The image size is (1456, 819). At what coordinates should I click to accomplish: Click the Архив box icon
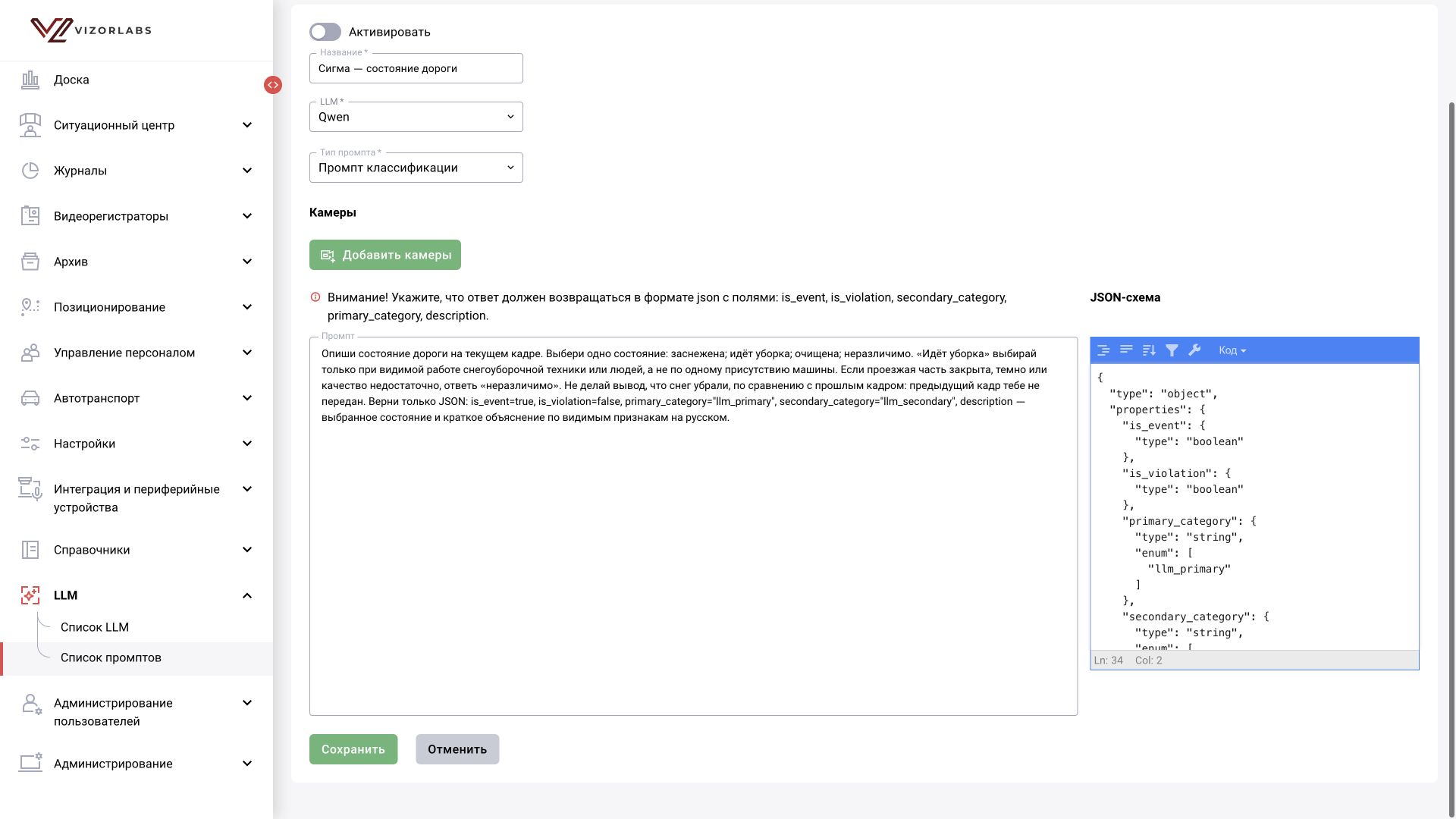pos(30,262)
